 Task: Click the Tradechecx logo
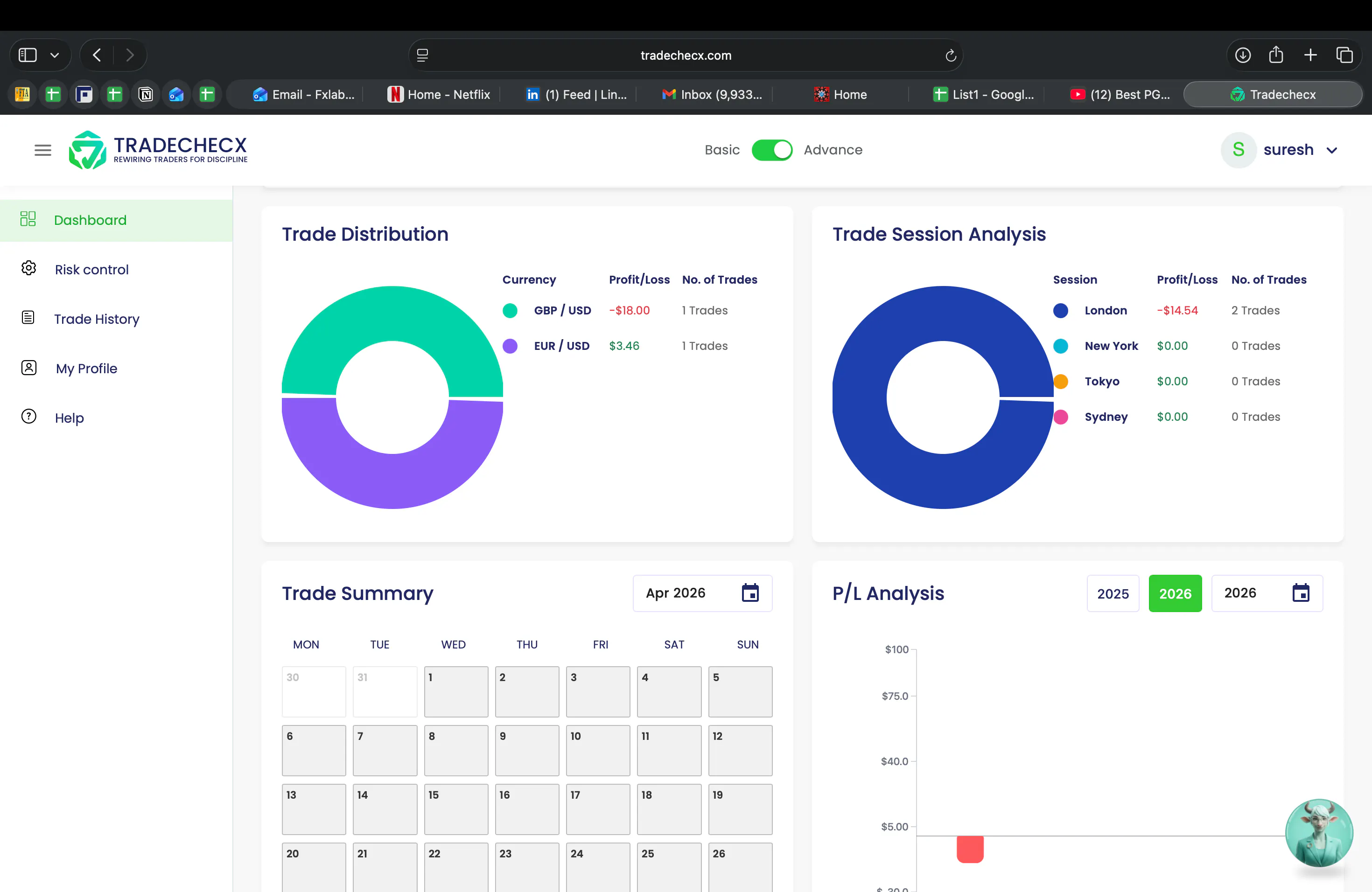[158, 150]
